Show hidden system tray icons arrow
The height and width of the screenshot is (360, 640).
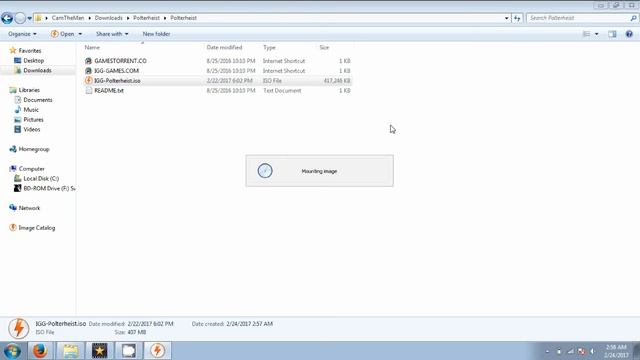click(x=547, y=351)
